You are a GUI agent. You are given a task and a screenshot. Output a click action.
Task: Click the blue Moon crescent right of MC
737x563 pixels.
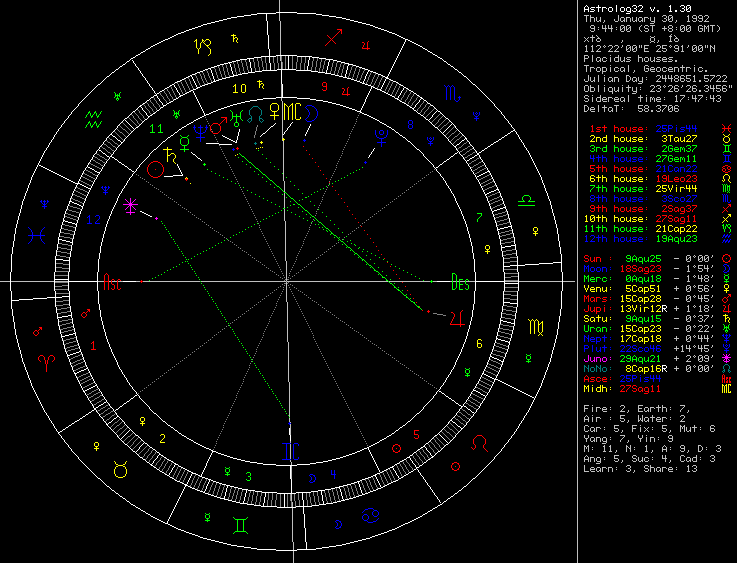pyautogui.click(x=311, y=113)
